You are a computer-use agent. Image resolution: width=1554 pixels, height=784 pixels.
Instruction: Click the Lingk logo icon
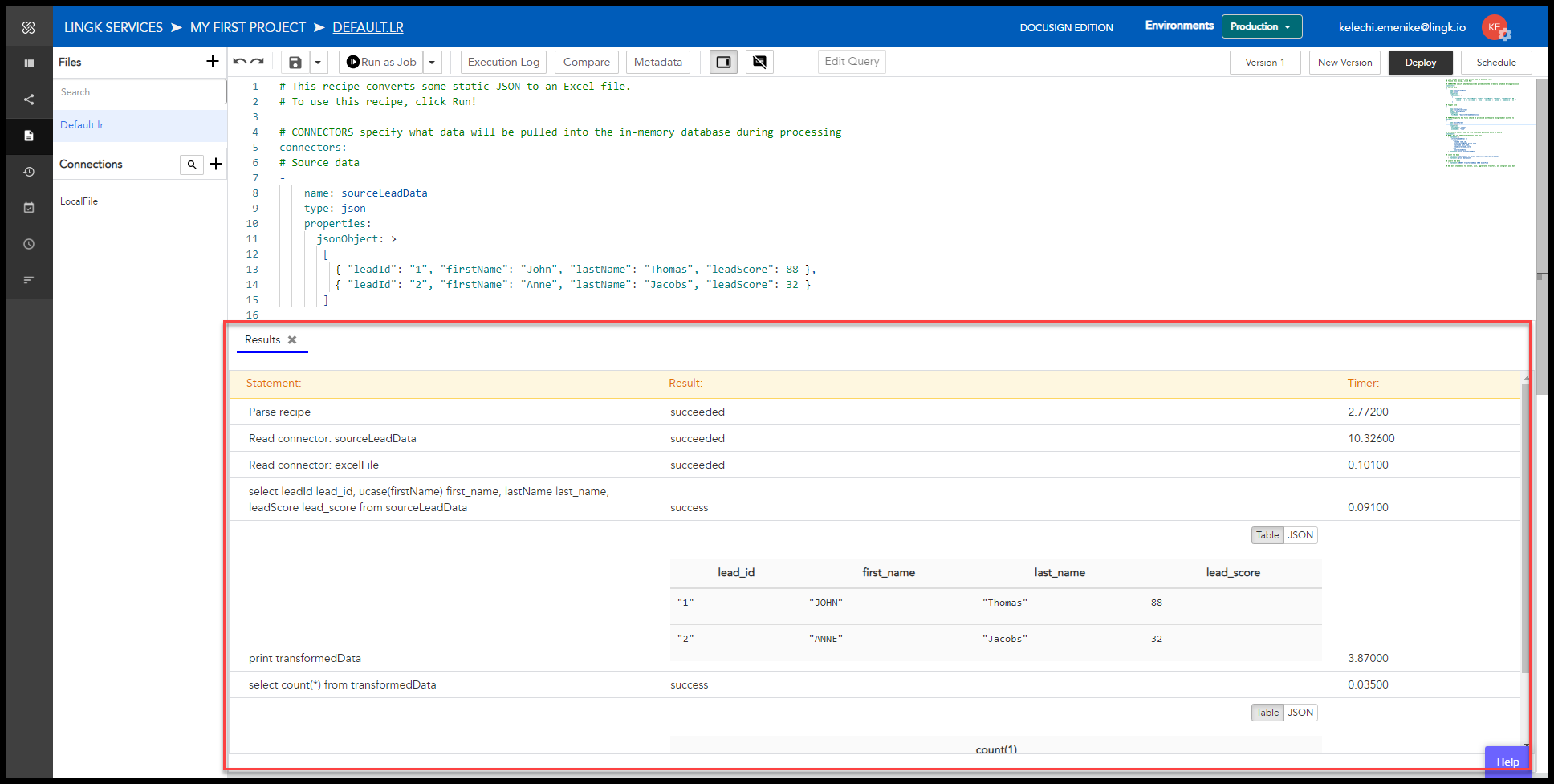coord(29,27)
